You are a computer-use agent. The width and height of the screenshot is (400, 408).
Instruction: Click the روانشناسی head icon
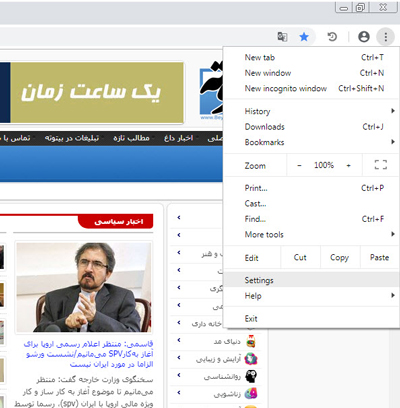251,376
